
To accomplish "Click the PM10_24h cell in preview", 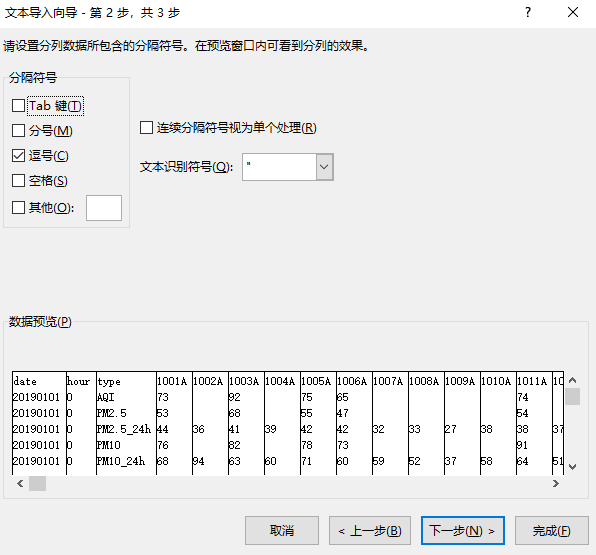I will click(121, 461).
